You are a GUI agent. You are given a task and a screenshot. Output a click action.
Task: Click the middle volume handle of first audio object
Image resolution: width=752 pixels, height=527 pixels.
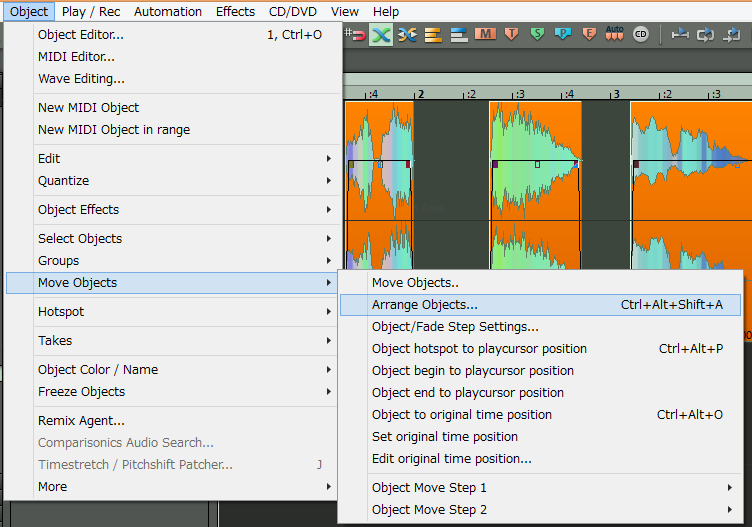click(x=380, y=164)
